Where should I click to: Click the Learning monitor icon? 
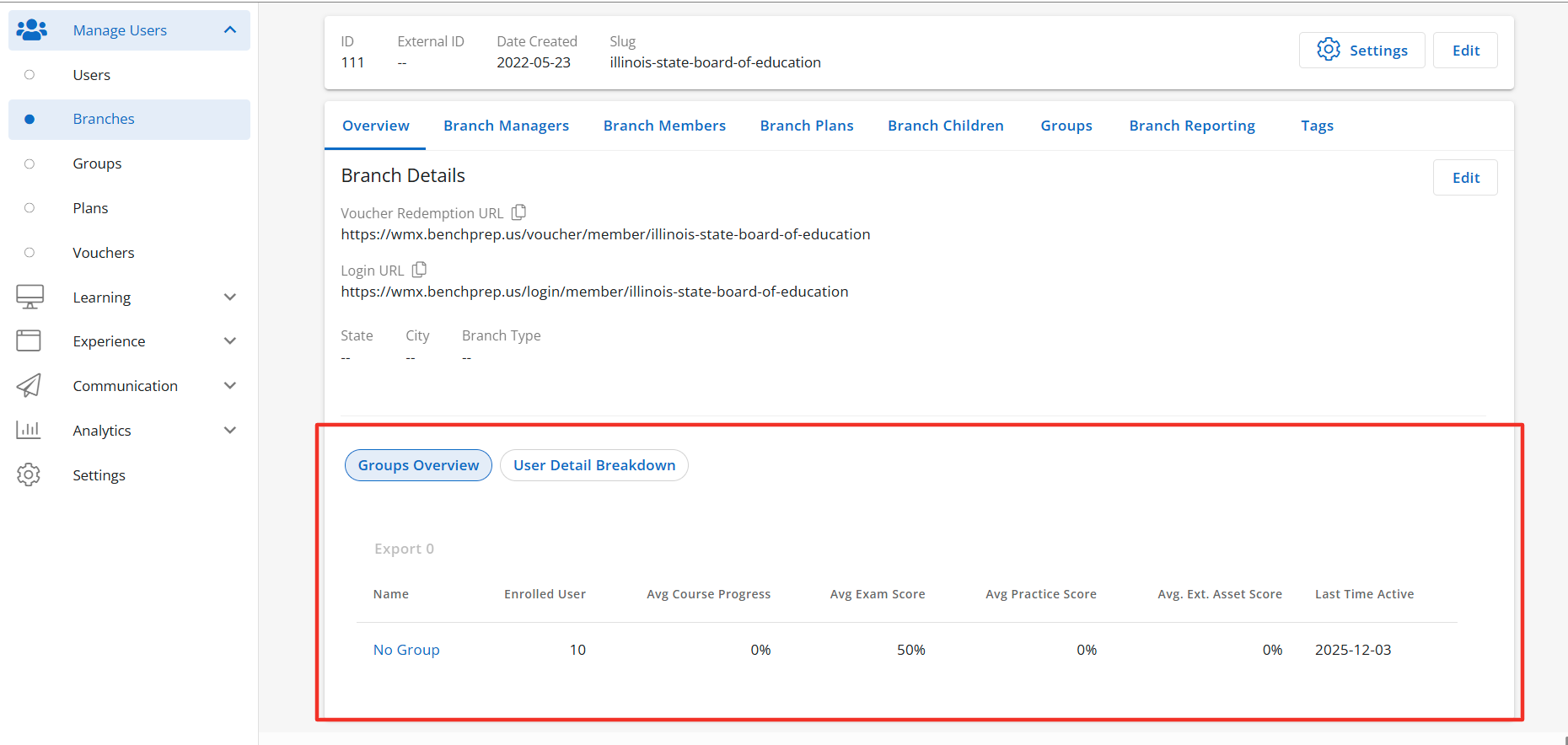point(30,297)
